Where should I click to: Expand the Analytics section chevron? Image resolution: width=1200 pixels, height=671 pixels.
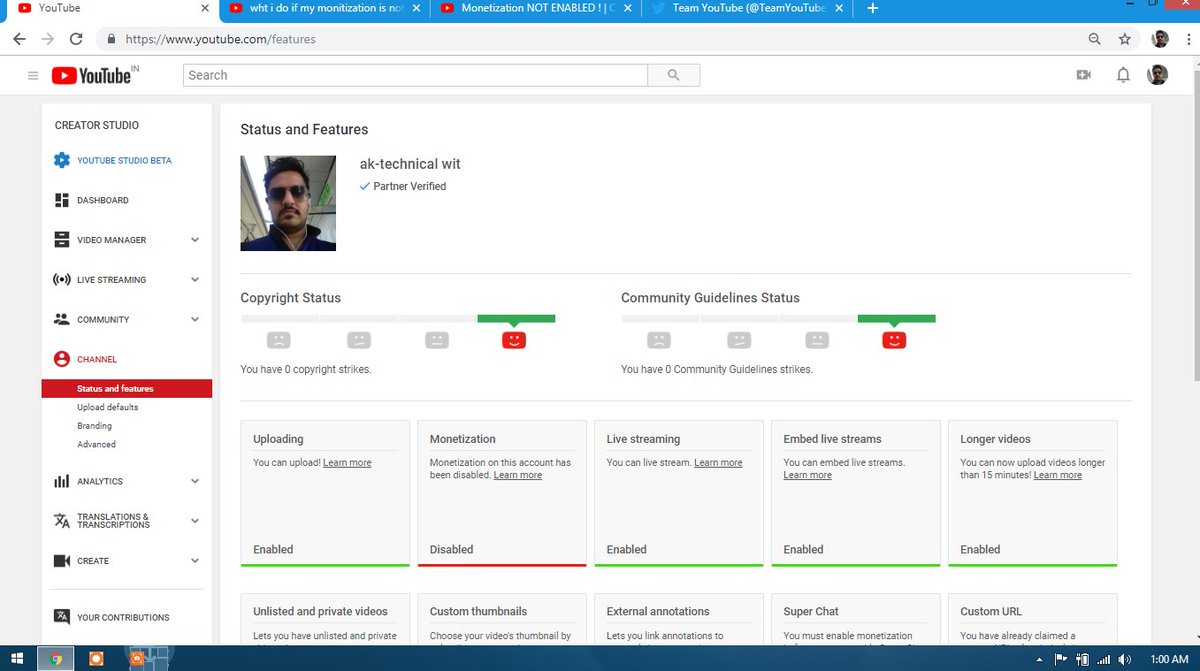[195, 481]
